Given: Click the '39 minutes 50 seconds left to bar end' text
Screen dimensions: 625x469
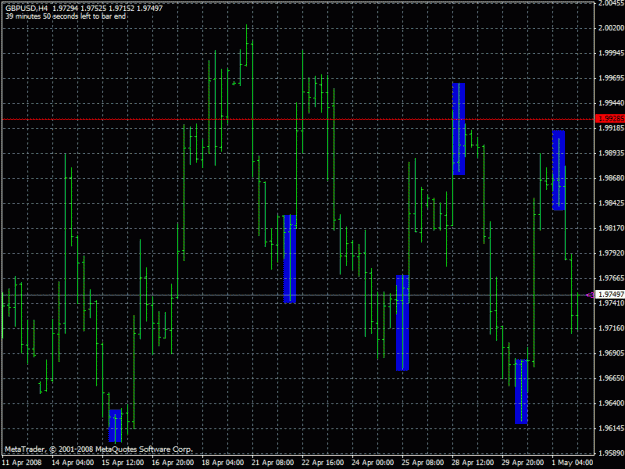Looking at the screenshot, I should tap(66, 16).
